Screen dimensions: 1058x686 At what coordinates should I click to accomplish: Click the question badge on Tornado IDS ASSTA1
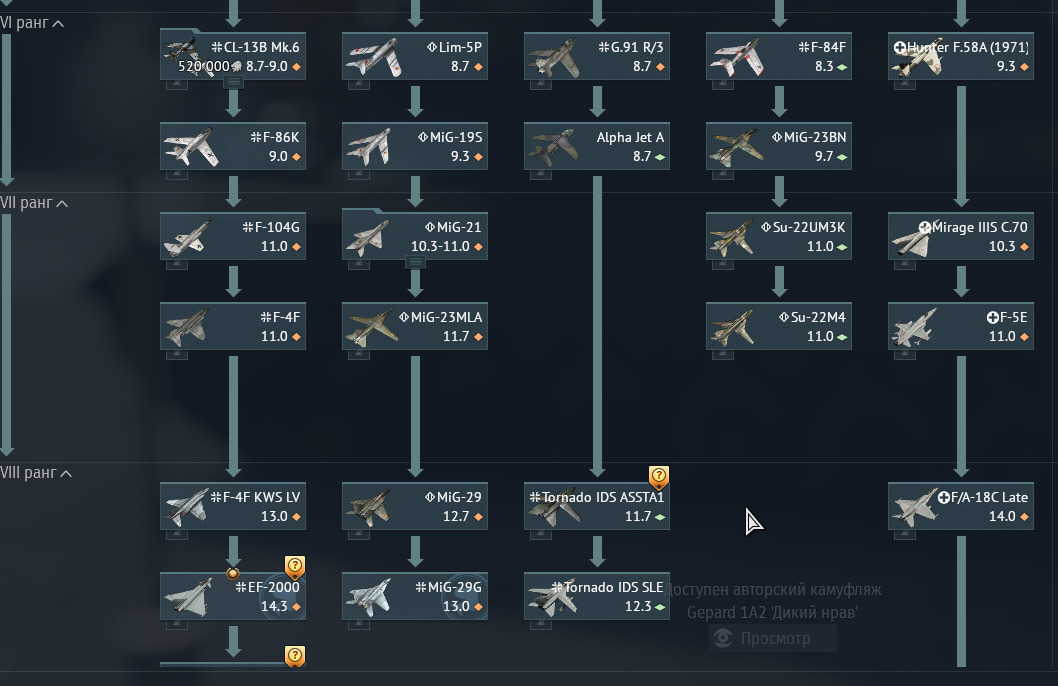(658, 476)
